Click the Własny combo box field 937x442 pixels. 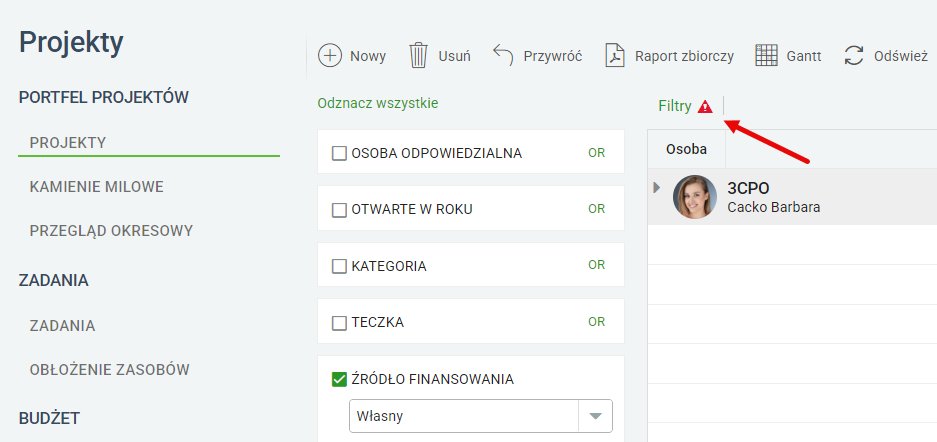pyautogui.click(x=480, y=416)
